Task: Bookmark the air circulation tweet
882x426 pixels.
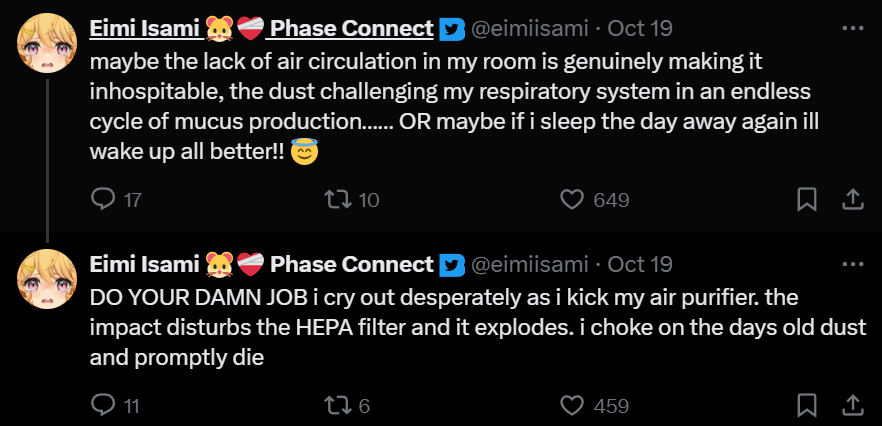Action: point(807,200)
